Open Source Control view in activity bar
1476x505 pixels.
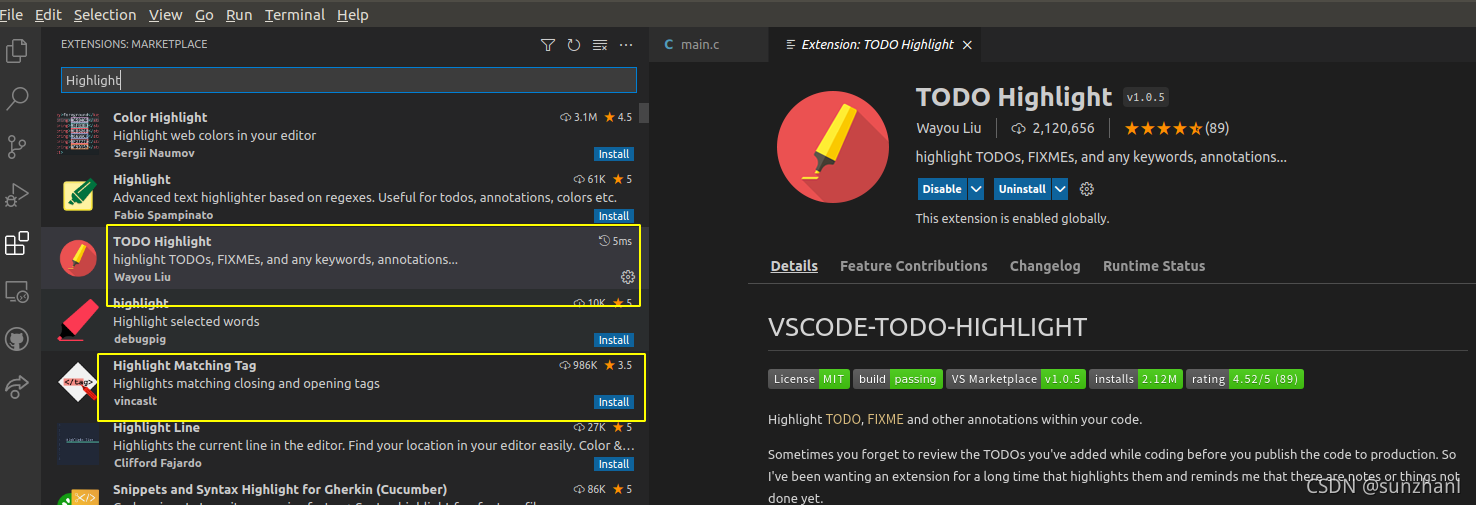(17, 146)
